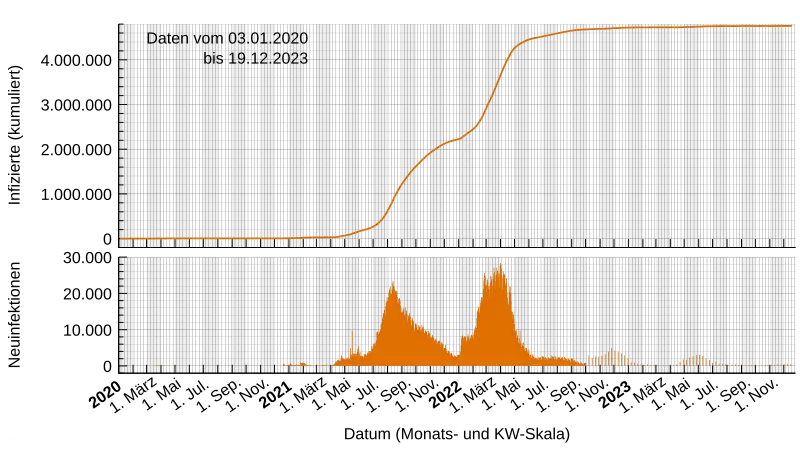Viewport: 800px width, 450px height.
Task: Click the mid-curve plateau of the cumulative line
Action: [x=455, y=140]
